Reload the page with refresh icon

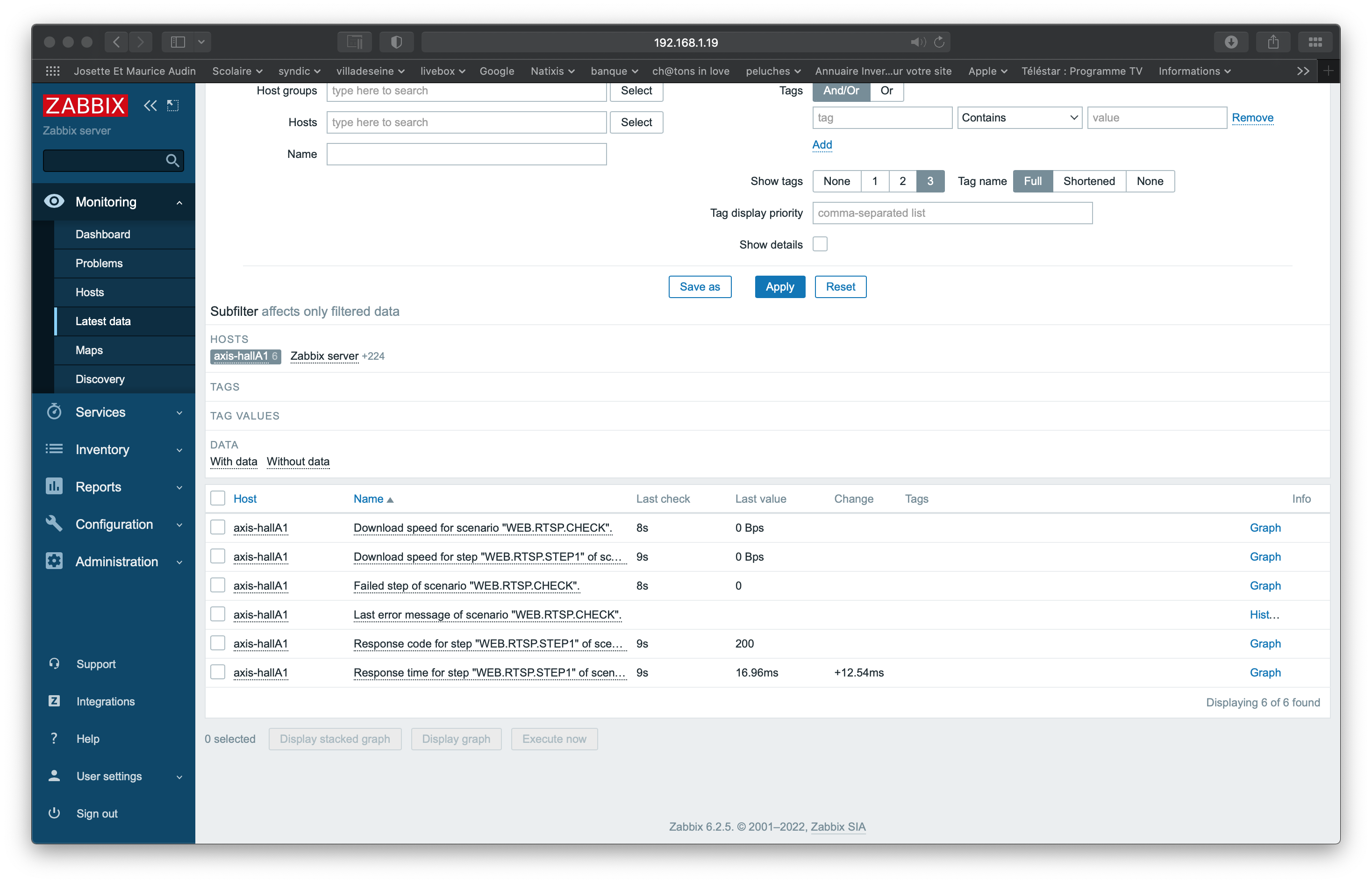(939, 42)
